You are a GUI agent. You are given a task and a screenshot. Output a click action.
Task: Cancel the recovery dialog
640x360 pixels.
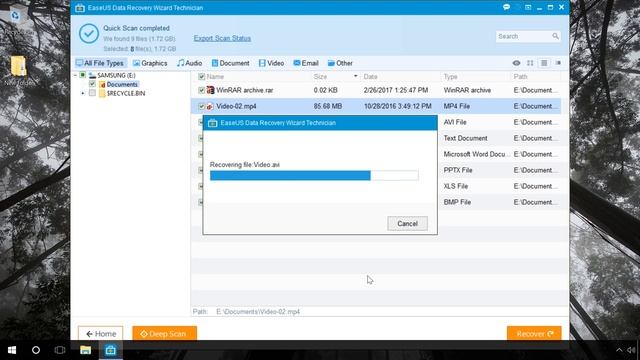(x=407, y=224)
